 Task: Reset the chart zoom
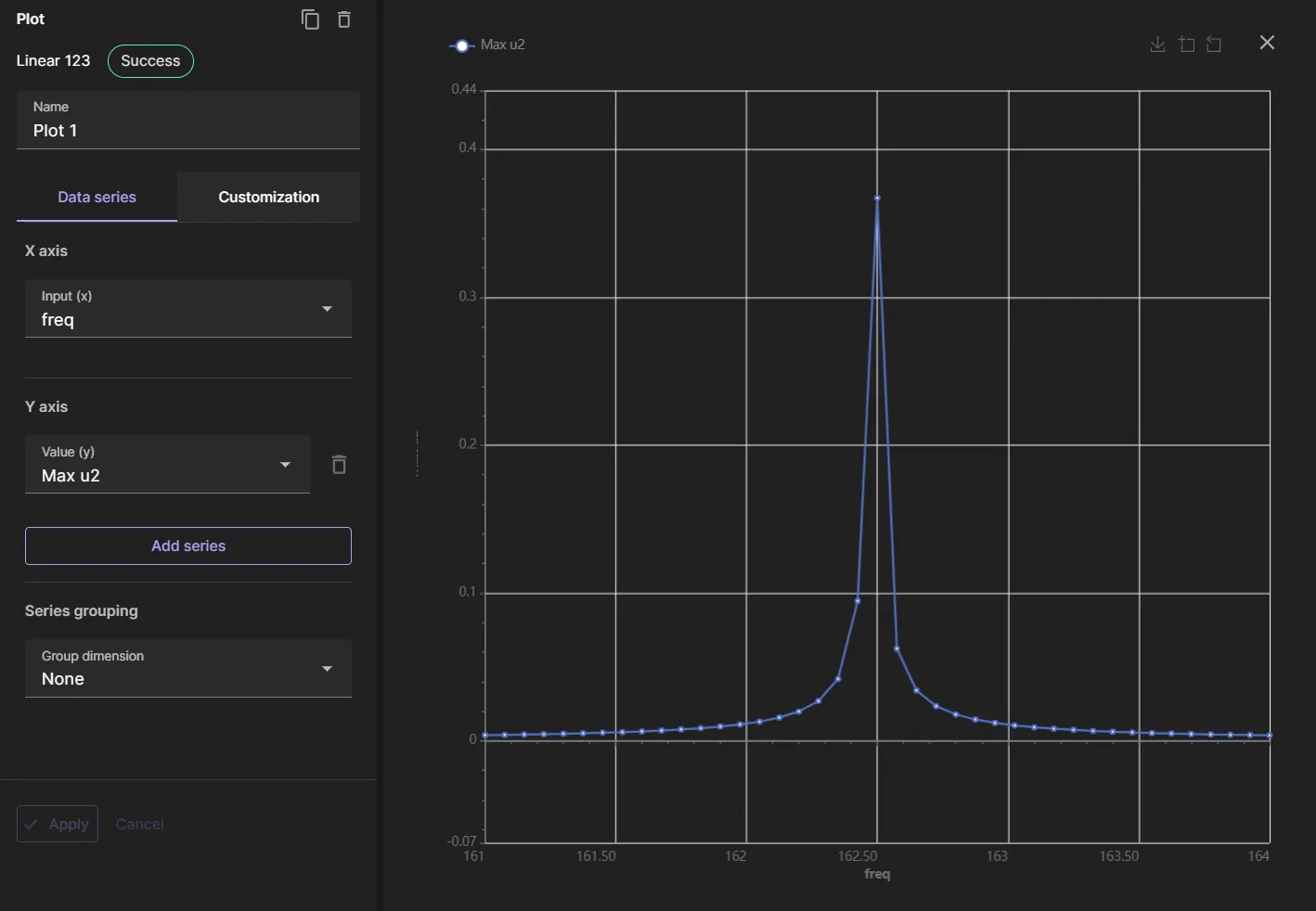click(1214, 45)
